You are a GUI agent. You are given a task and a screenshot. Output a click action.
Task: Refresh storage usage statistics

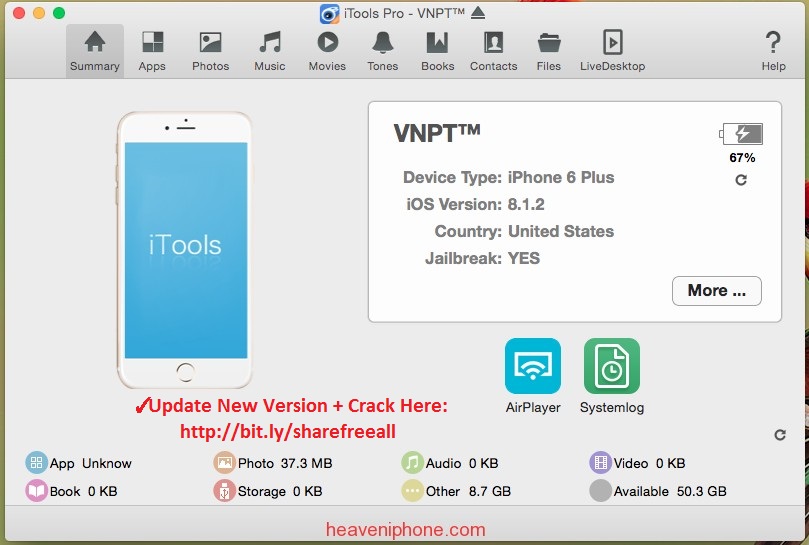[780, 435]
